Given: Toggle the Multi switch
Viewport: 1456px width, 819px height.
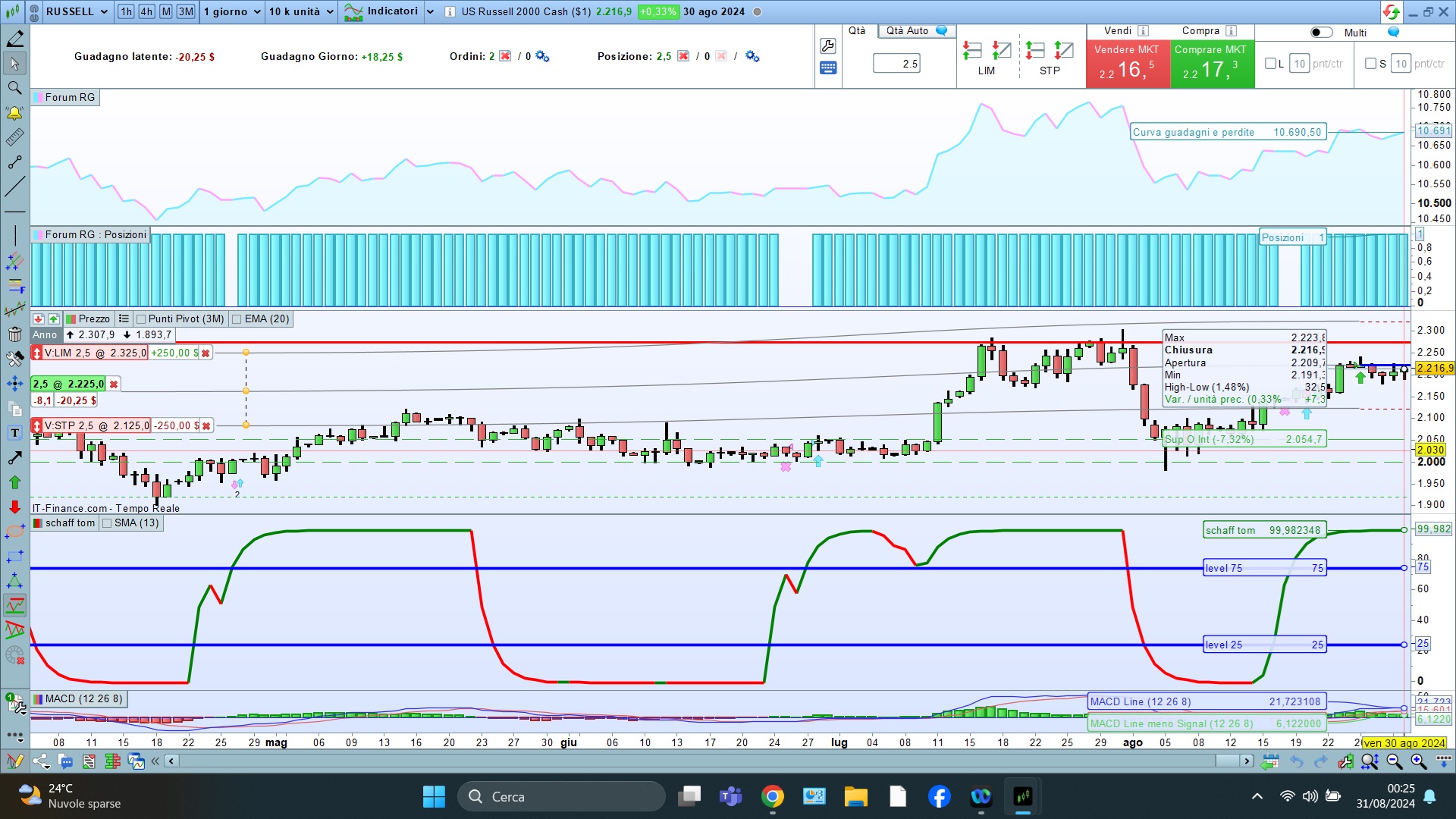Looking at the screenshot, I should [x=1321, y=33].
